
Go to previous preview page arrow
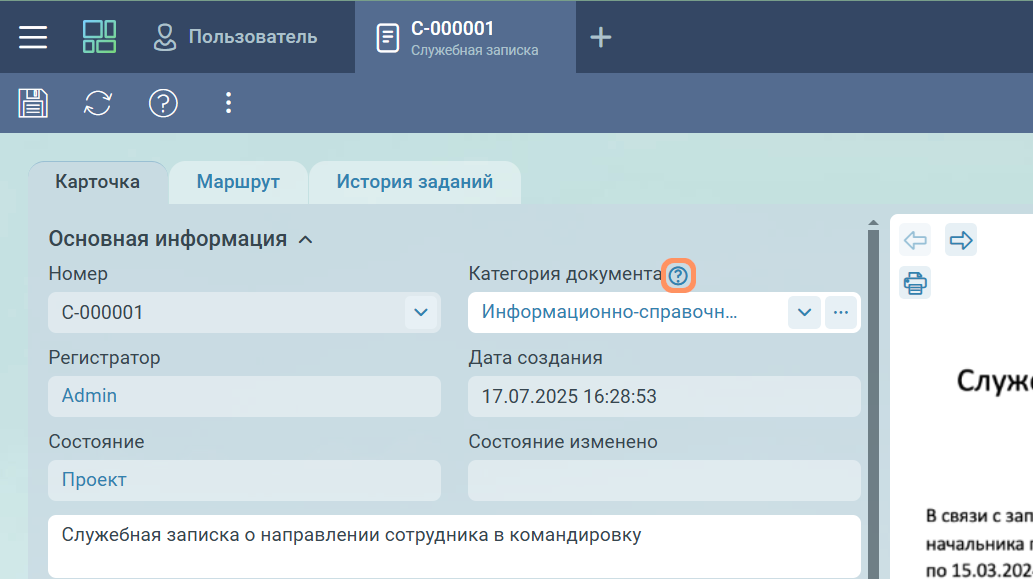point(914,240)
